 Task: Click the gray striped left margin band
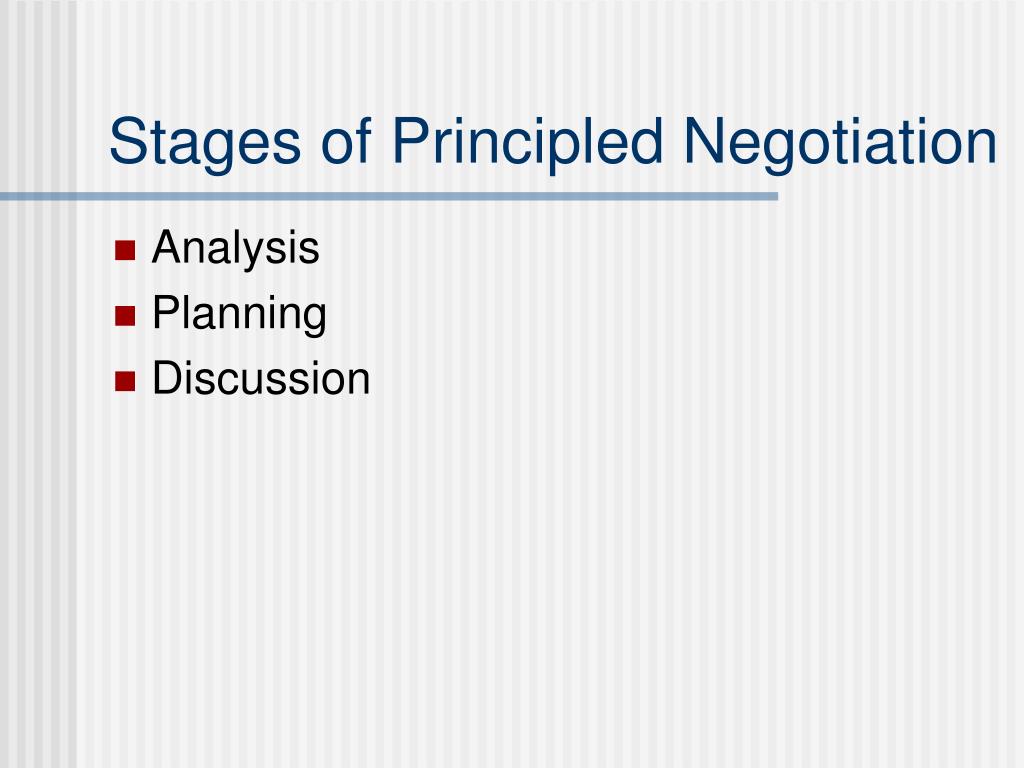click(38, 457)
